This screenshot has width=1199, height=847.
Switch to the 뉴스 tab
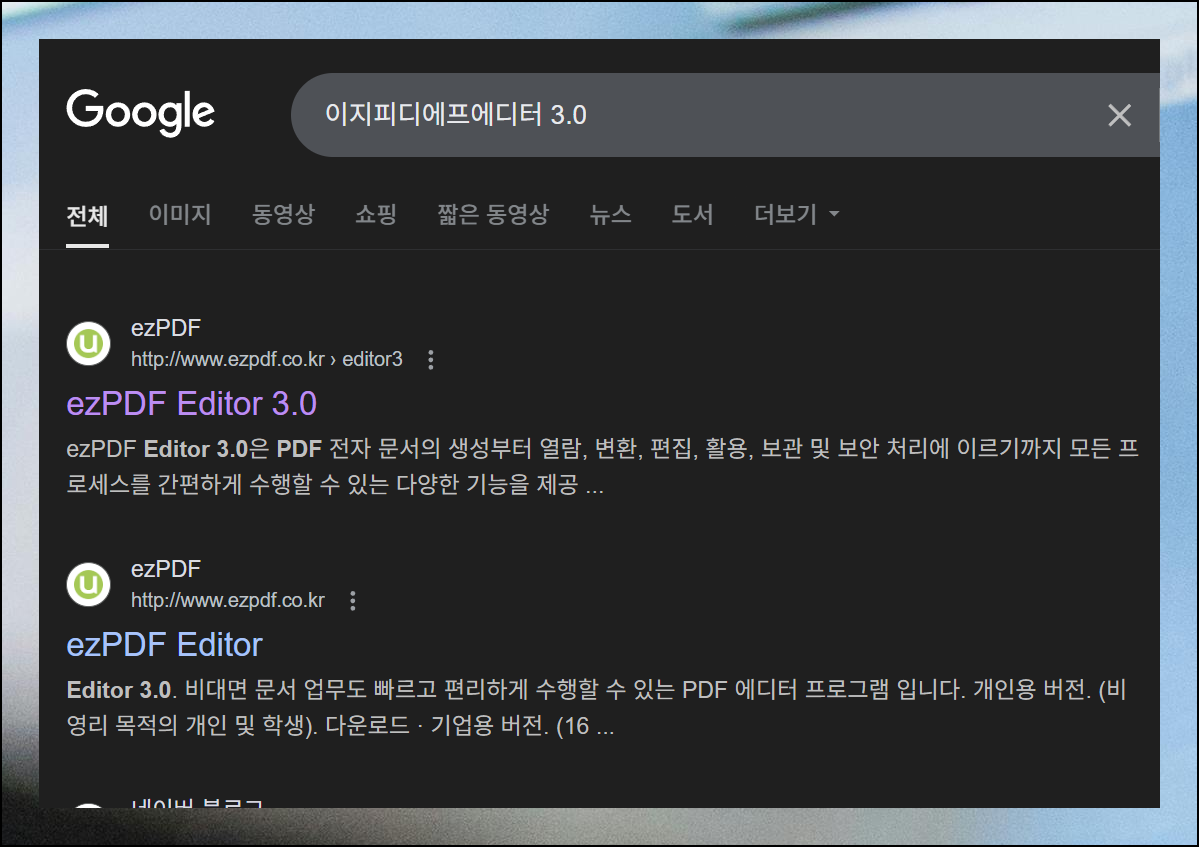tap(610, 214)
